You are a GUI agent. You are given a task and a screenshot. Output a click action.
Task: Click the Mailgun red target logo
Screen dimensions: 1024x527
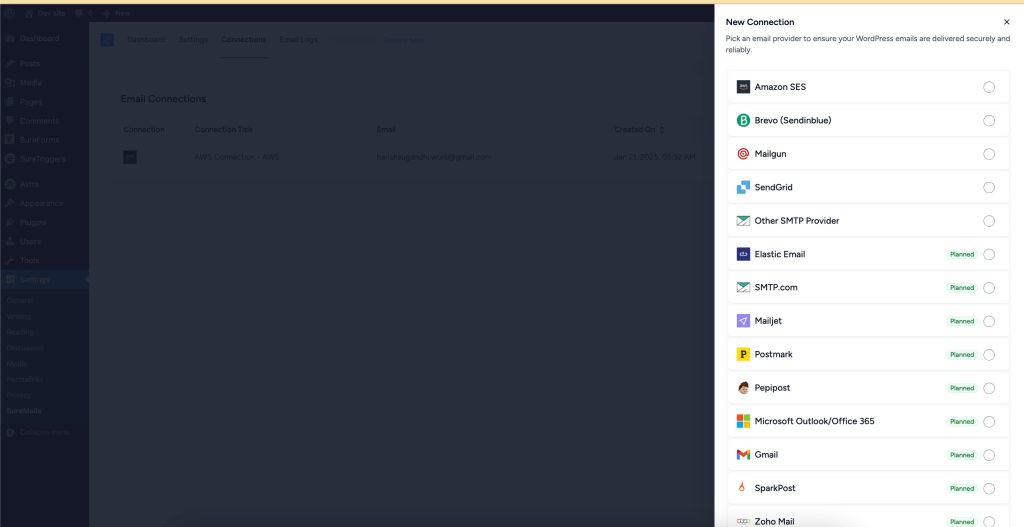click(x=743, y=154)
